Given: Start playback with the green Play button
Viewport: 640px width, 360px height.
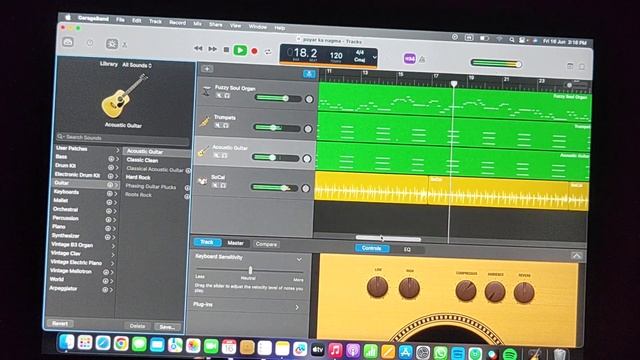Looking at the screenshot, I should click(240, 50).
